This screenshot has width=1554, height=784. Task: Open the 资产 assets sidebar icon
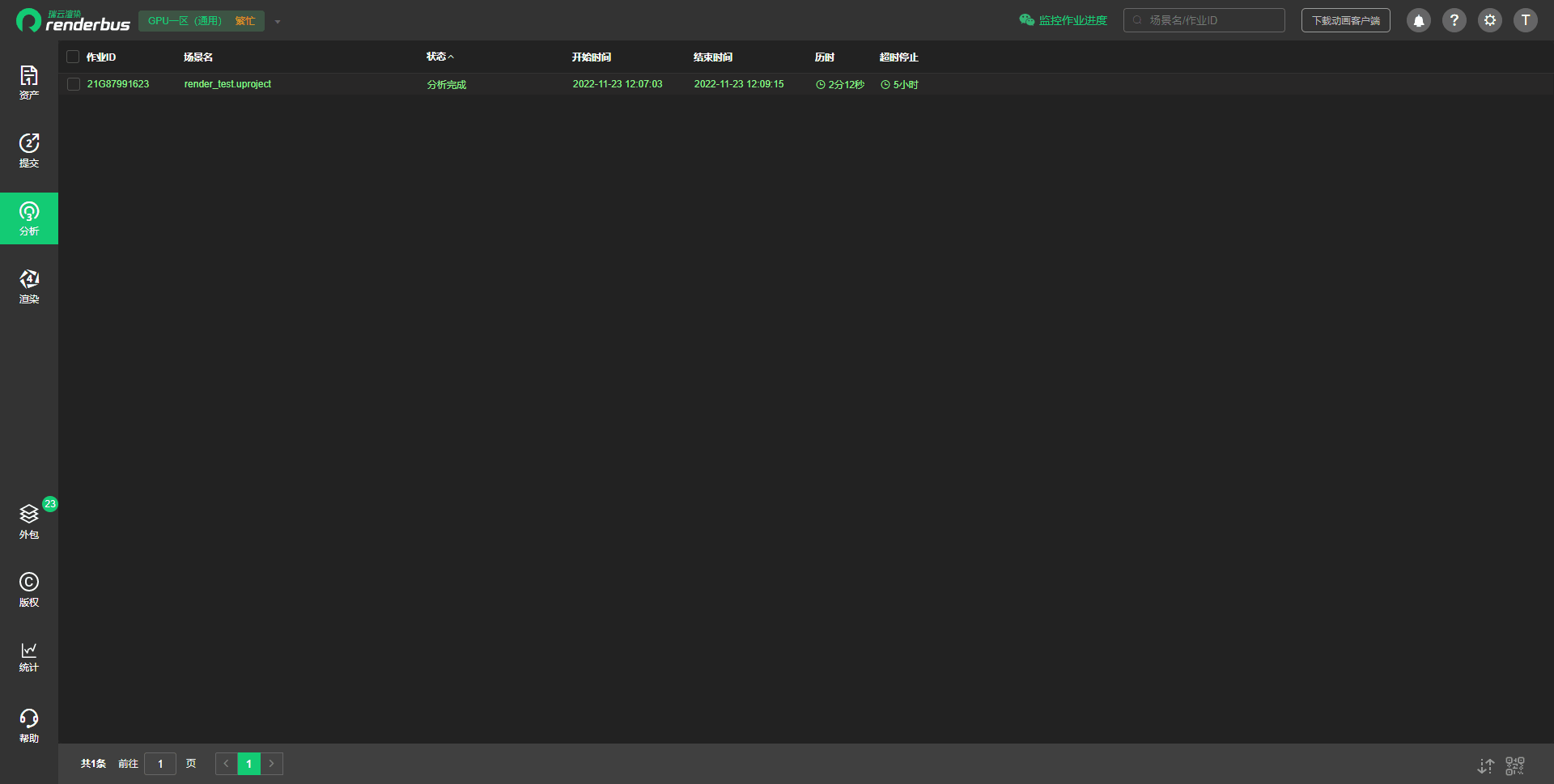pyautogui.click(x=29, y=83)
